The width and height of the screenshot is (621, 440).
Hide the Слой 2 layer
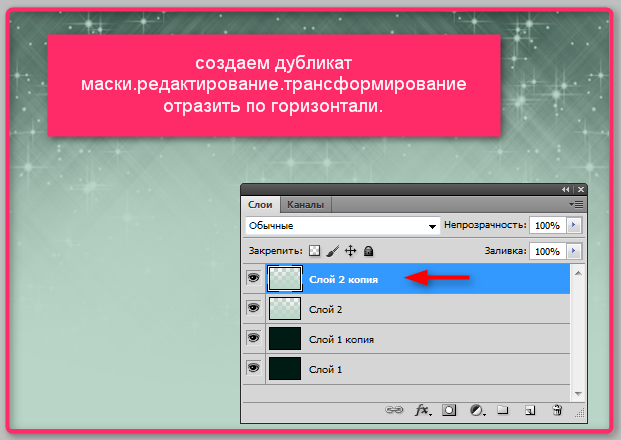(x=253, y=308)
